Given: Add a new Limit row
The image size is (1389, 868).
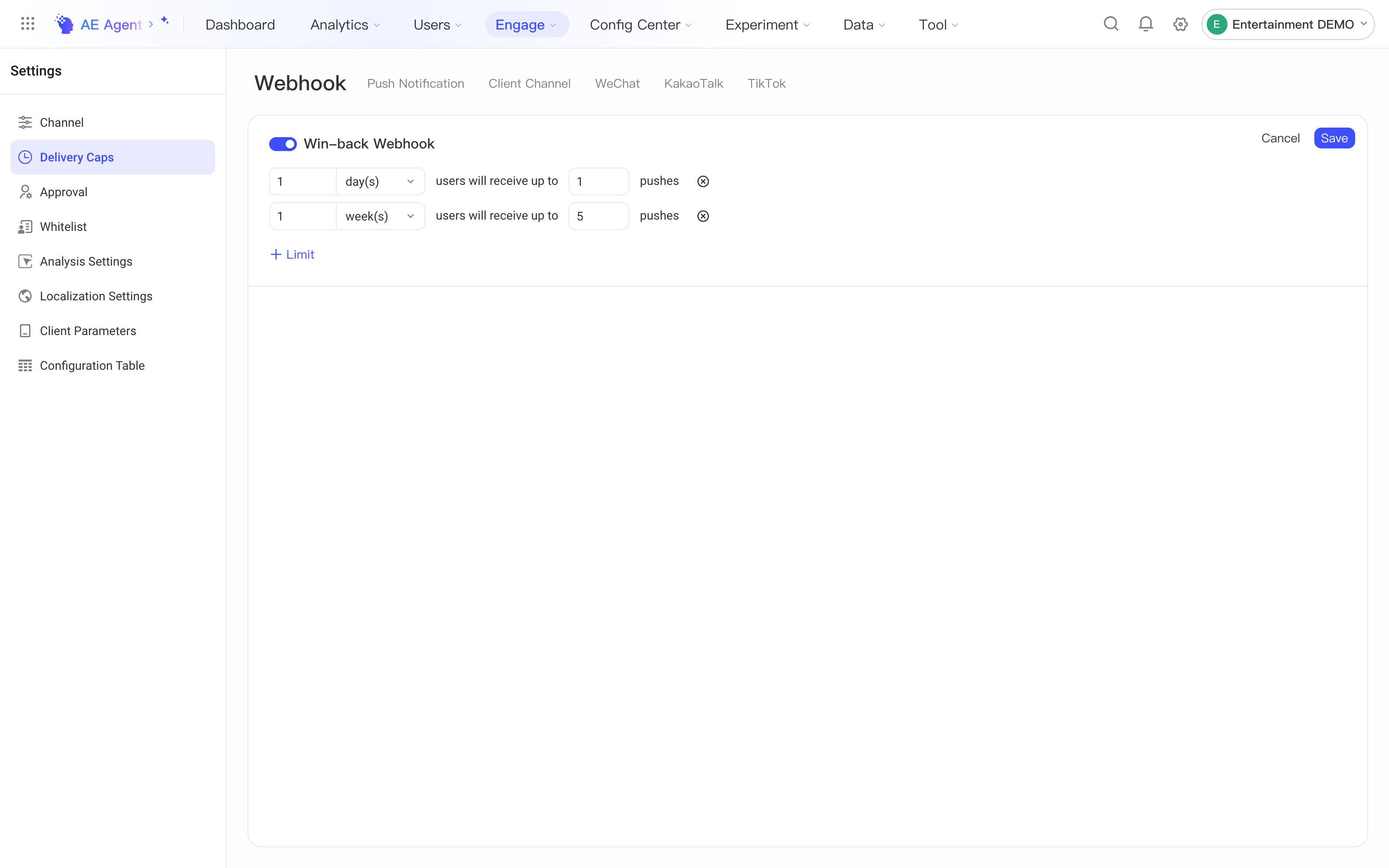Looking at the screenshot, I should 292,254.
